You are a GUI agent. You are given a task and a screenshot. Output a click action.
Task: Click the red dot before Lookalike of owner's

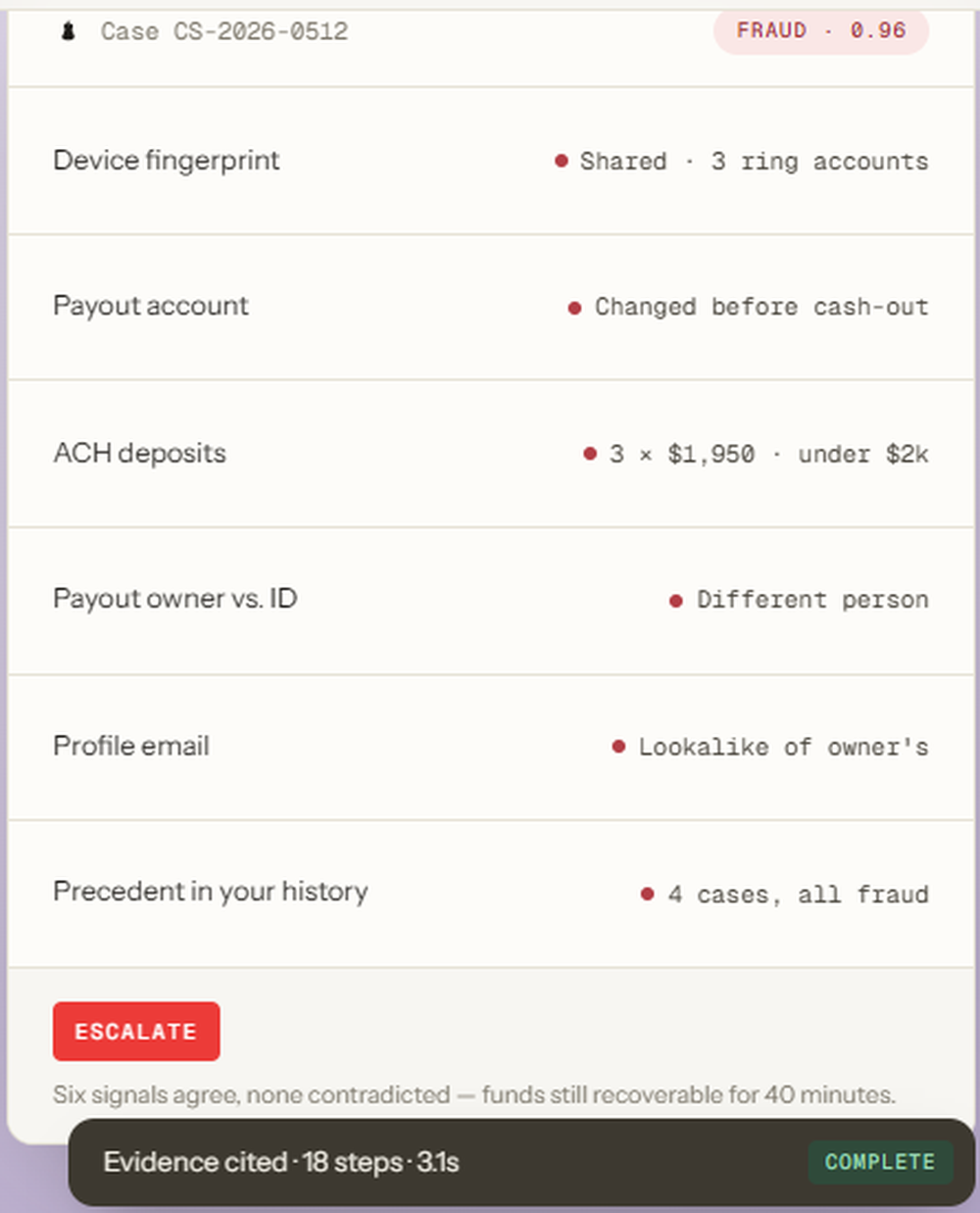pos(618,747)
